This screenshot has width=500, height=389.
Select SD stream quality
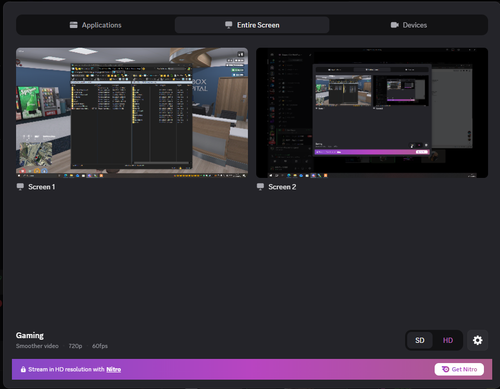click(420, 340)
